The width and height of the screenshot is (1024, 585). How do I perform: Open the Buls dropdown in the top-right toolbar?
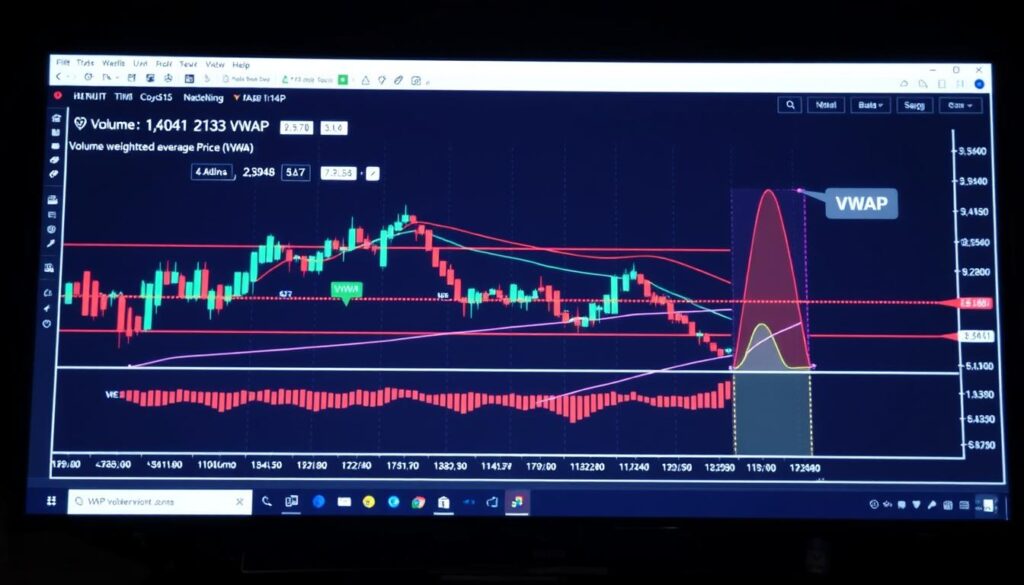(x=868, y=105)
